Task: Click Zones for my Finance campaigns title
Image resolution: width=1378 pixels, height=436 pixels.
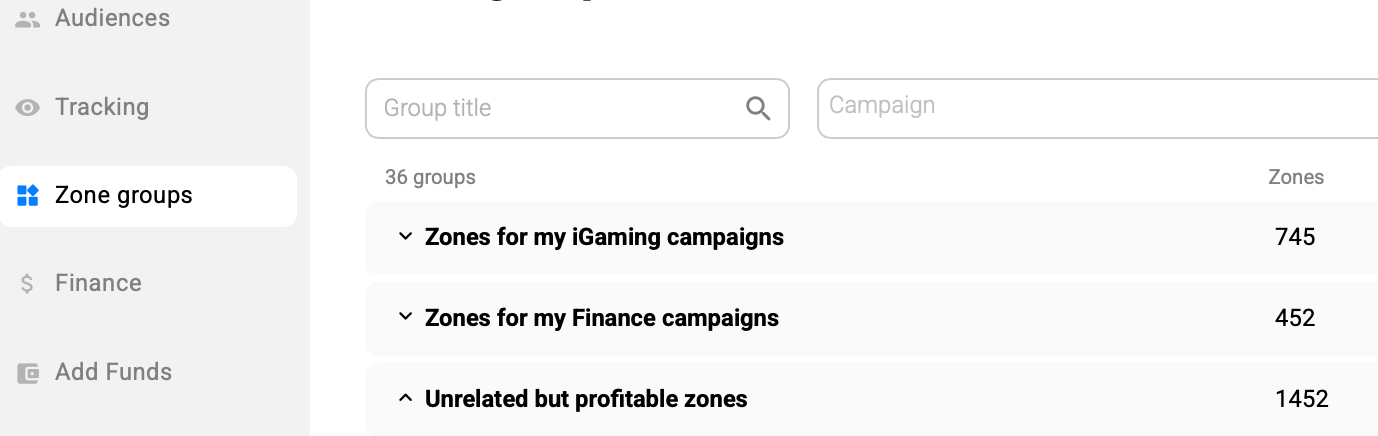Action: (x=601, y=318)
